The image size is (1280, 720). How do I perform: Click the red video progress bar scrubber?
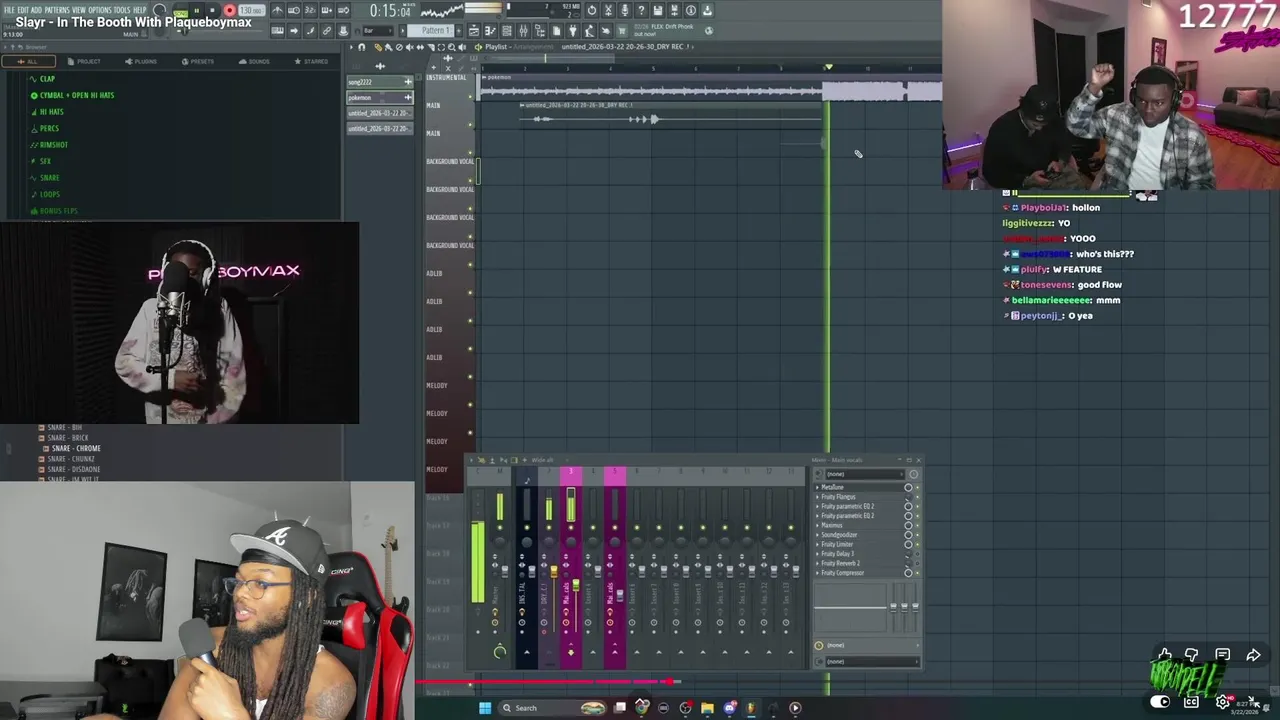[669, 682]
